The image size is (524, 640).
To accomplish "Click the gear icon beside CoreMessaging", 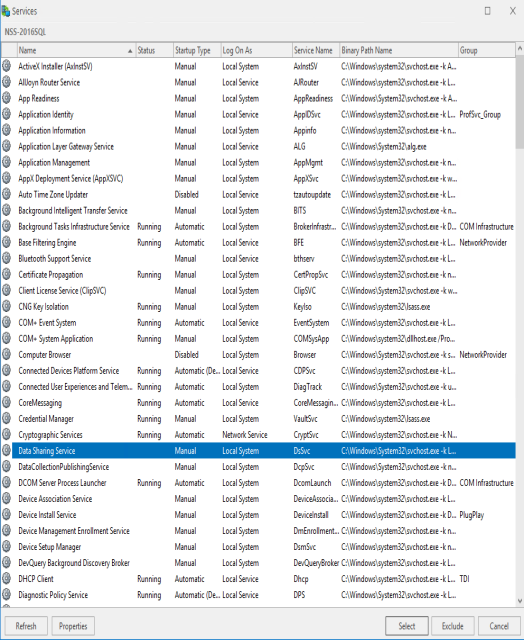I will coord(7,402).
